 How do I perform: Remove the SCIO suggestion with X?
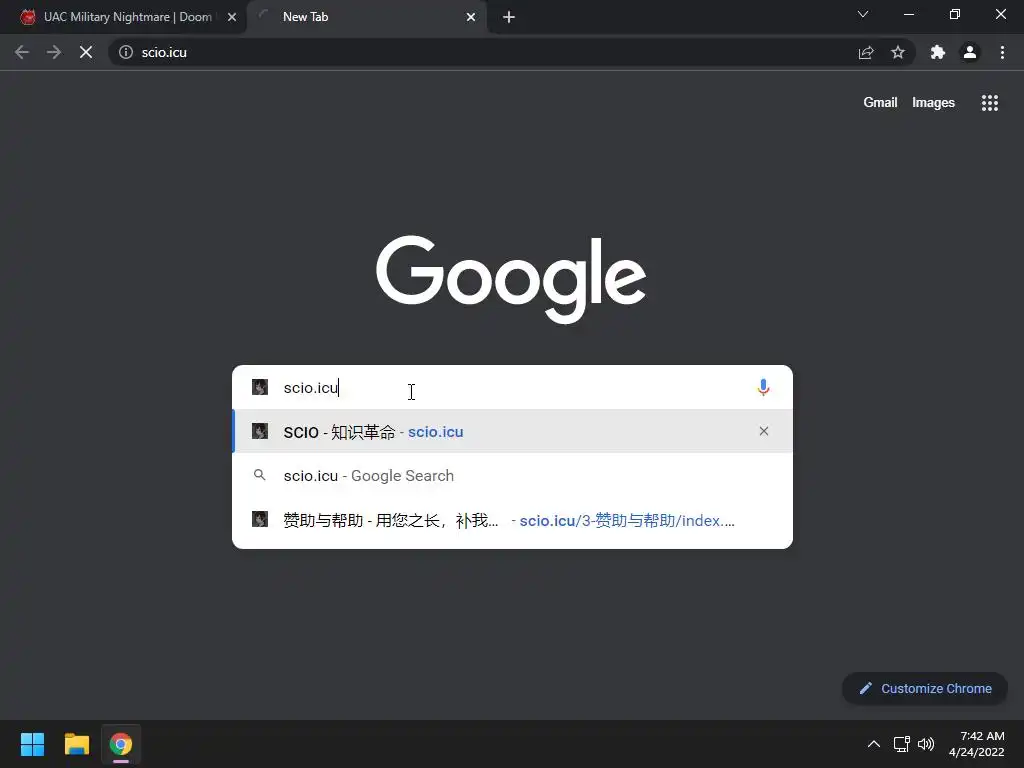coord(763,431)
